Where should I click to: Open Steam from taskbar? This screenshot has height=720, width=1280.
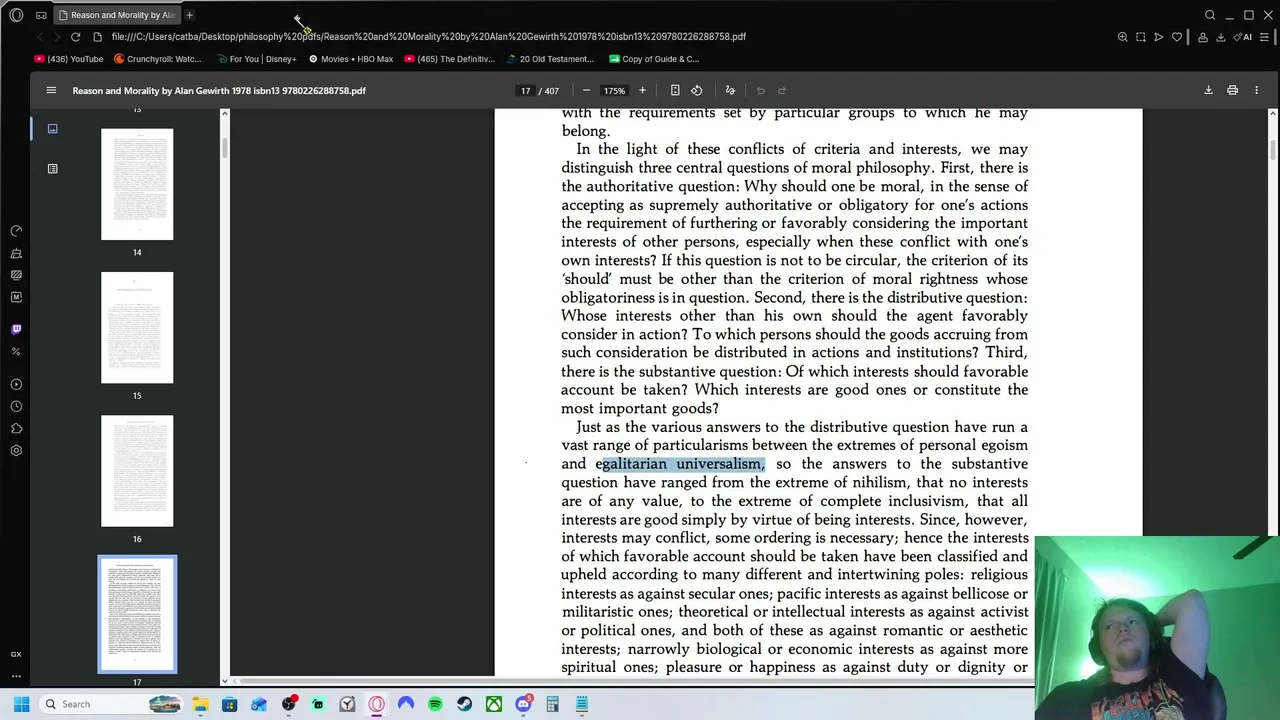[464, 704]
